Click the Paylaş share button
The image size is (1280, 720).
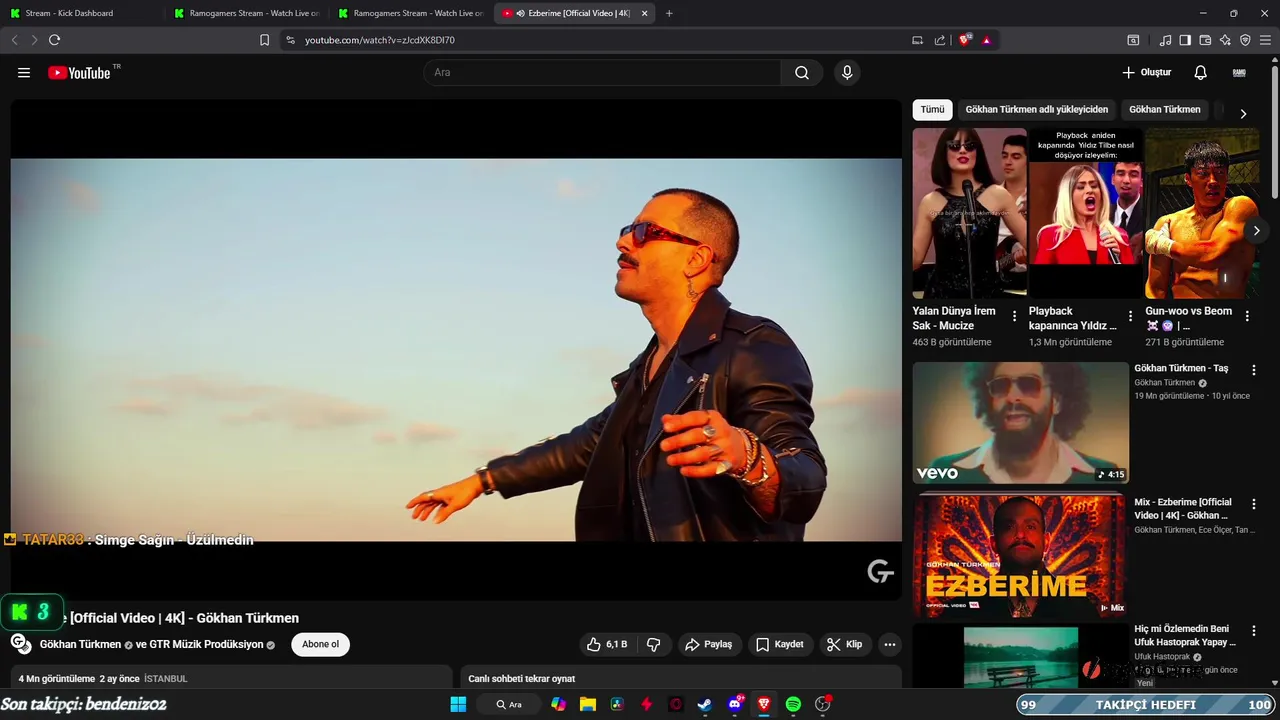click(709, 645)
